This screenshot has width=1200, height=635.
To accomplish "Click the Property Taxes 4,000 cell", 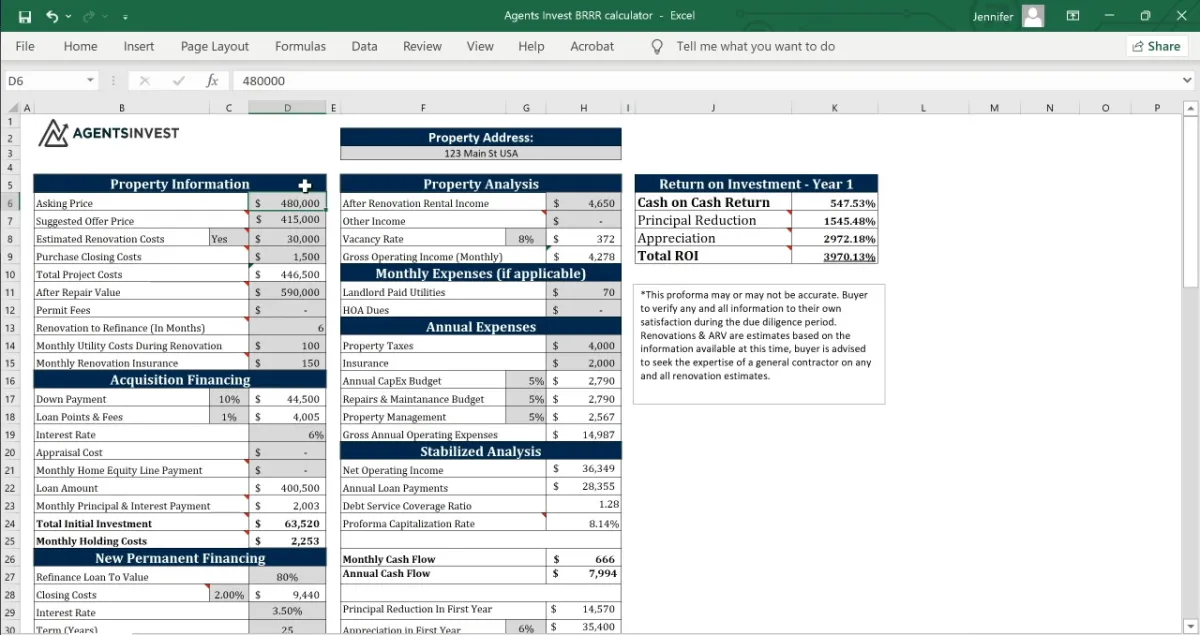I will pyautogui.click(x=584, y=346).
